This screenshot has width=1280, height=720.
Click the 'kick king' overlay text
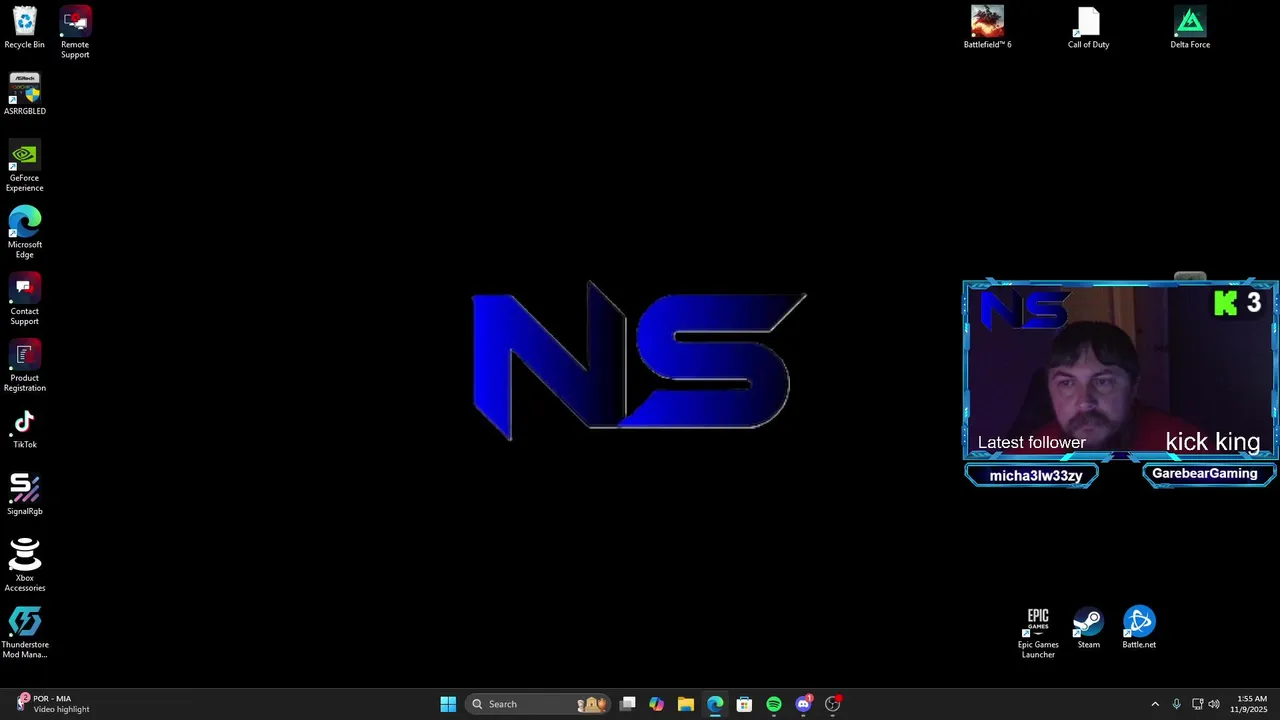point(1212,442)
